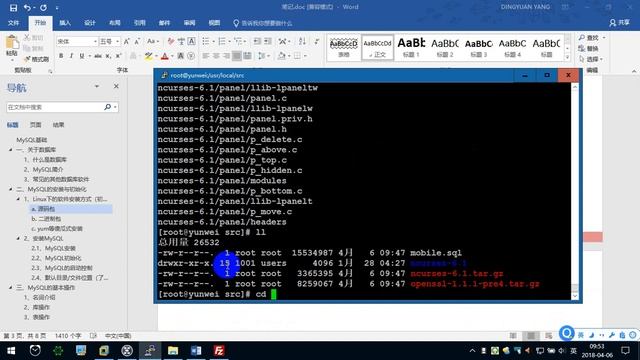Click the Grow Font icon

coord(127,41)
